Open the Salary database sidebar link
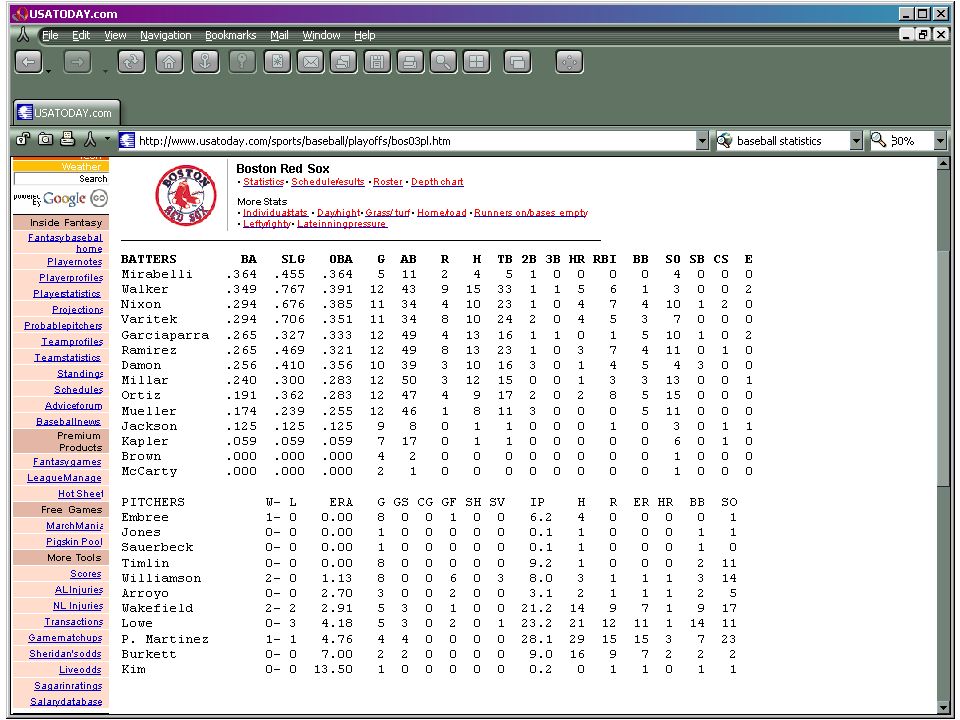 coord(66,702)
